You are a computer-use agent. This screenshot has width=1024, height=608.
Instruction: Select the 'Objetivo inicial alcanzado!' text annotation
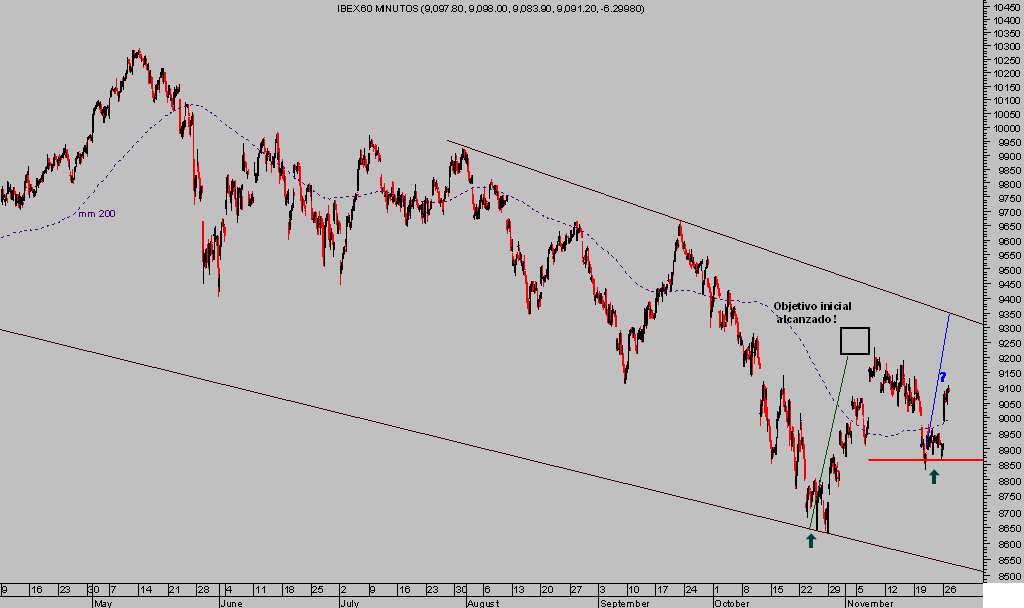click(x=812, y=311)
